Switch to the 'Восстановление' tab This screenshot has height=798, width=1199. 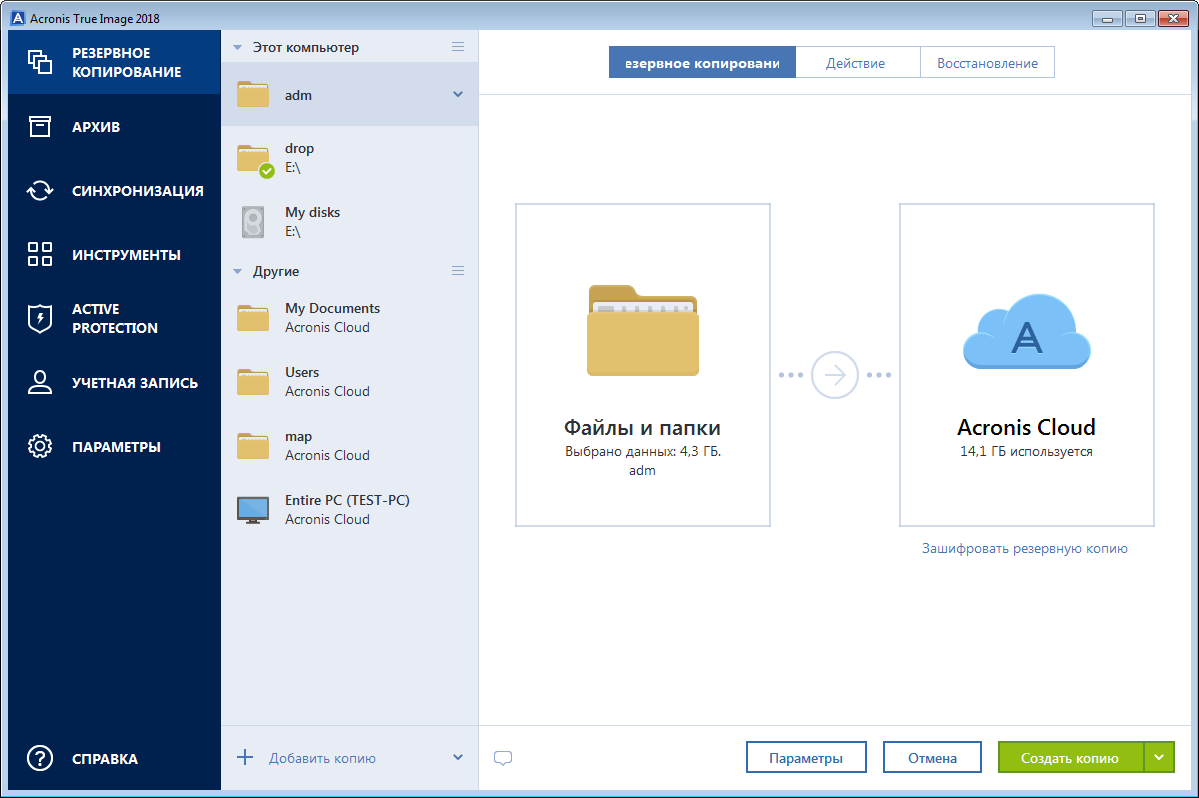(987, 63)
